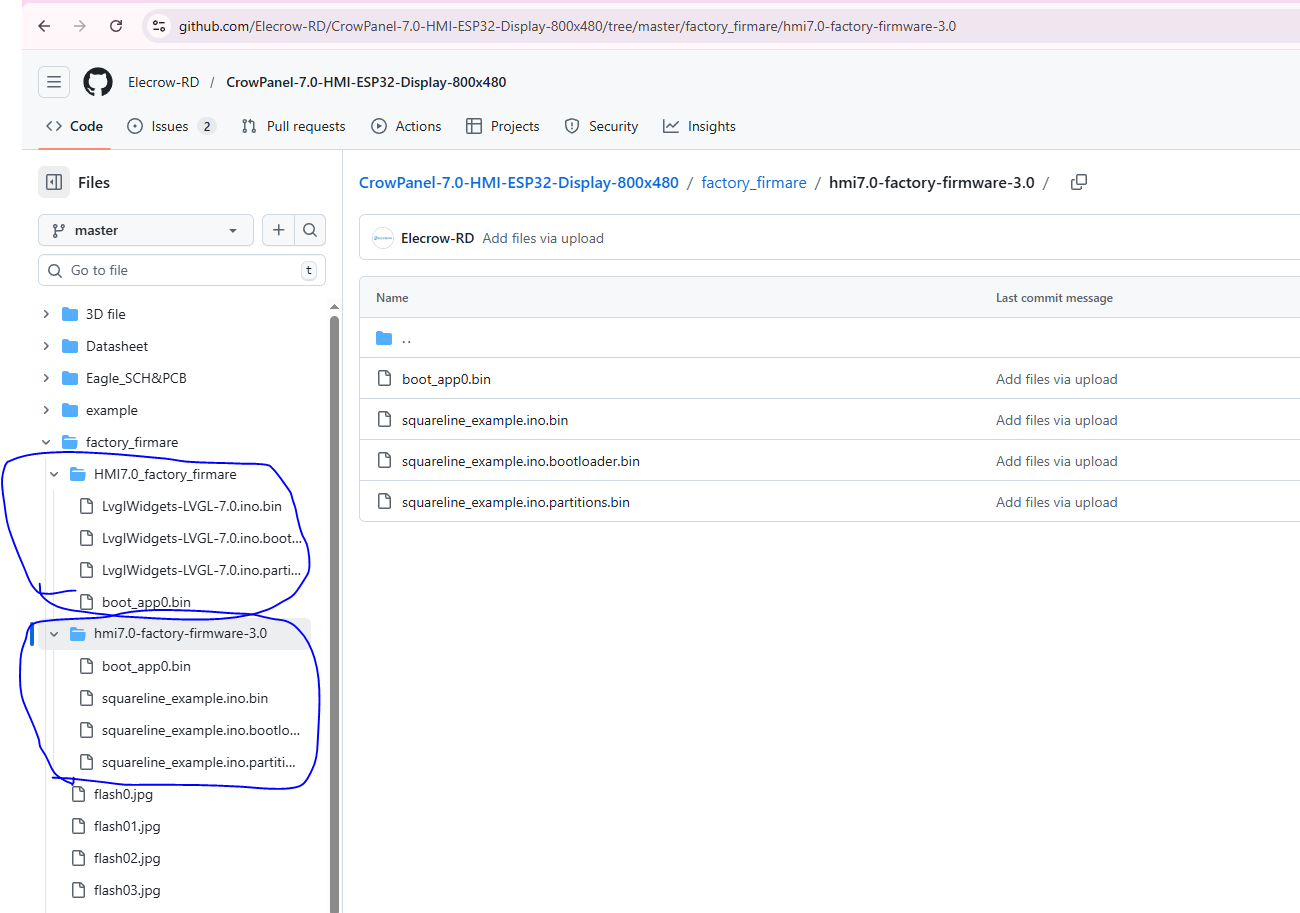Collapse the HMI7.0_factory_firmare folder
This screenshot has width=1300, height=913.
54,474
